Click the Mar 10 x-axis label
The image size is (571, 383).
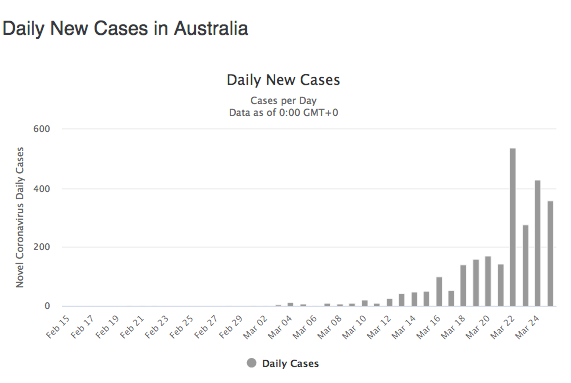(354, 327)
